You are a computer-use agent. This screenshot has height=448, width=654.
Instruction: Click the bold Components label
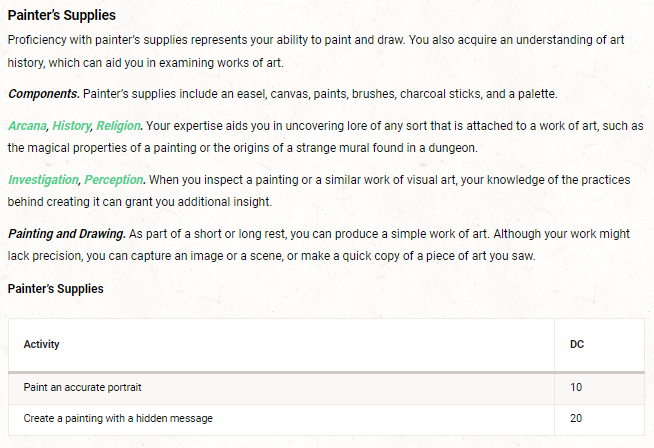[44, 93]
